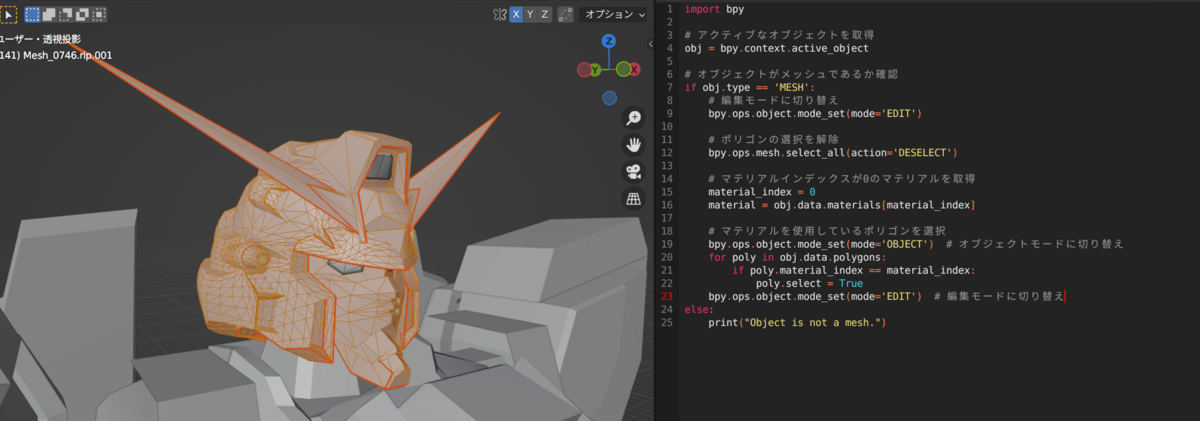Image resolution: width=1200 pixels, height=421 pixels.
Task: Click the butterfly mesh symmetry icon
Action: click(x=499, y=14)
